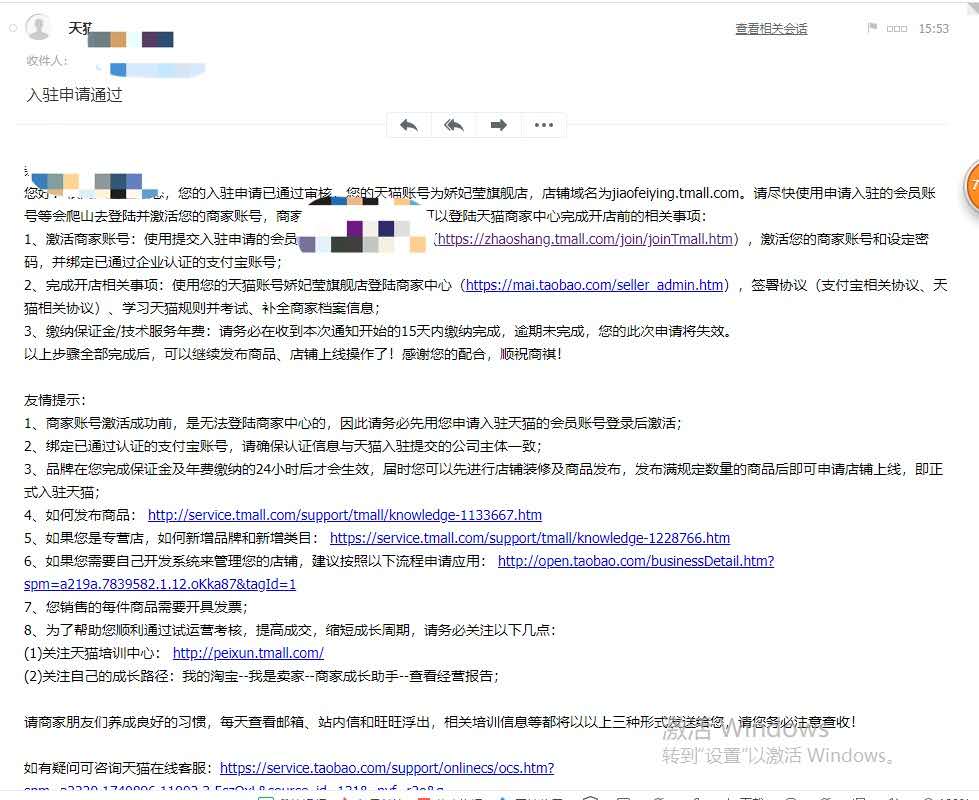Open the zhaoshang.tmall.com joinTmall link
This screenshot has width=979, height=800.
tap(585, 239)
